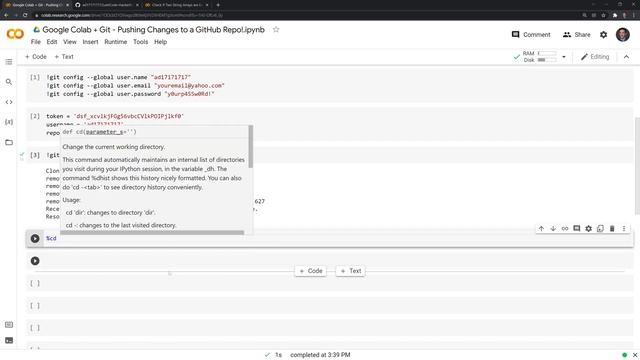
Task: Open the Insert menu
Action: pyautogui.click(x=90, y=42)
